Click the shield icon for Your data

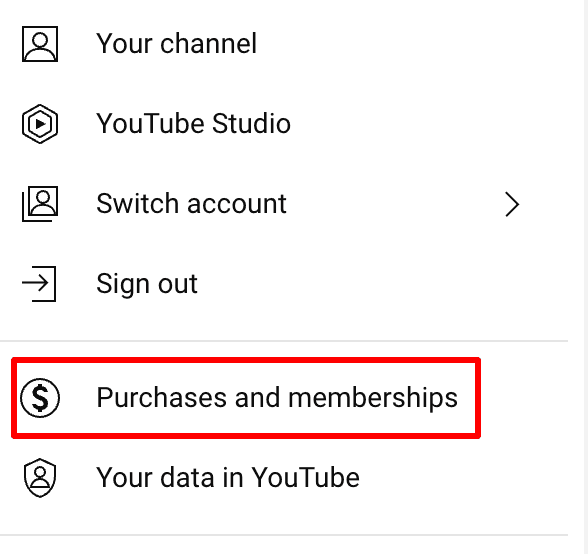40,477
